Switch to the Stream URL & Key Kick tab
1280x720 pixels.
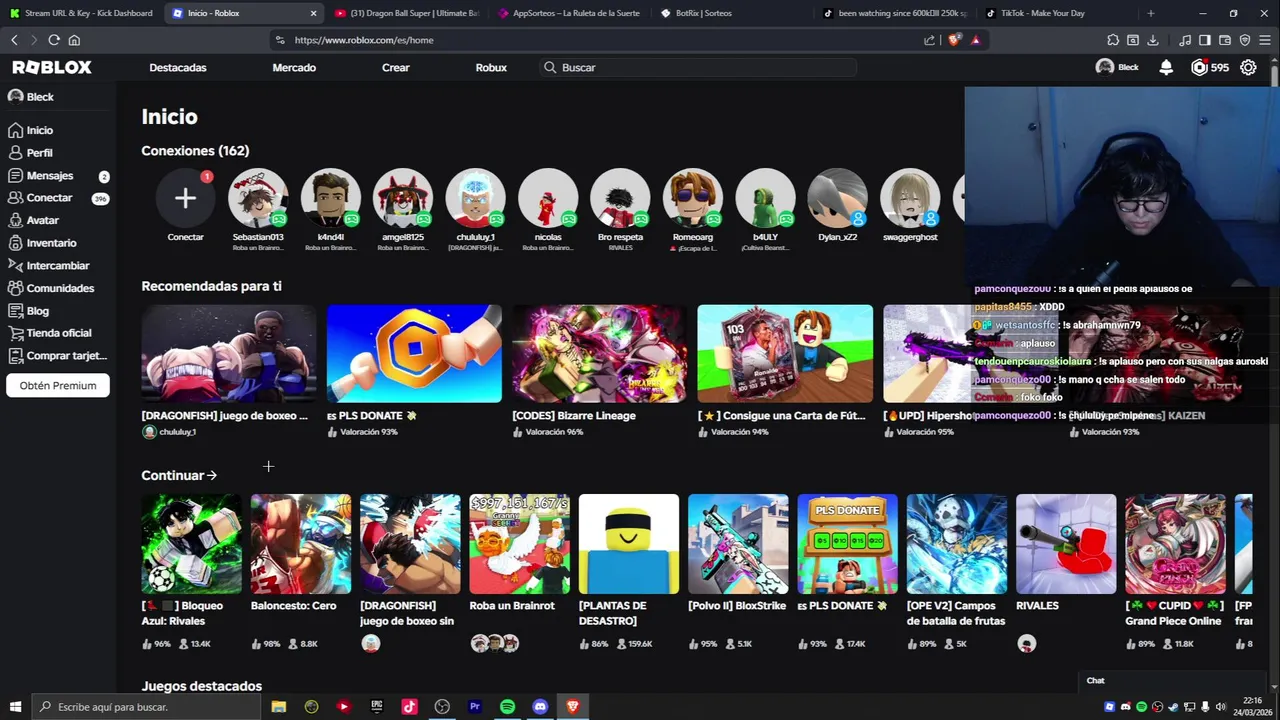point(81,13)
